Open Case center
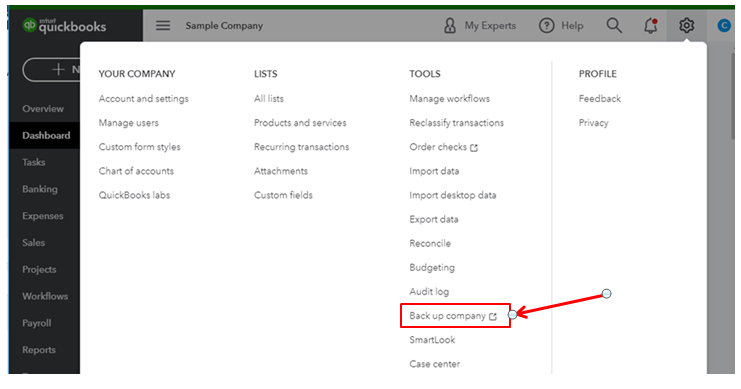Viewport: 741px width, 389px height. coord(435,363)
